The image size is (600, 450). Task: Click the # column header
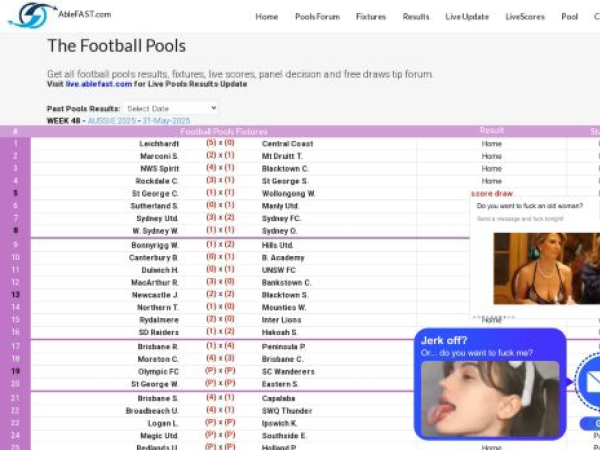point(15,131)
